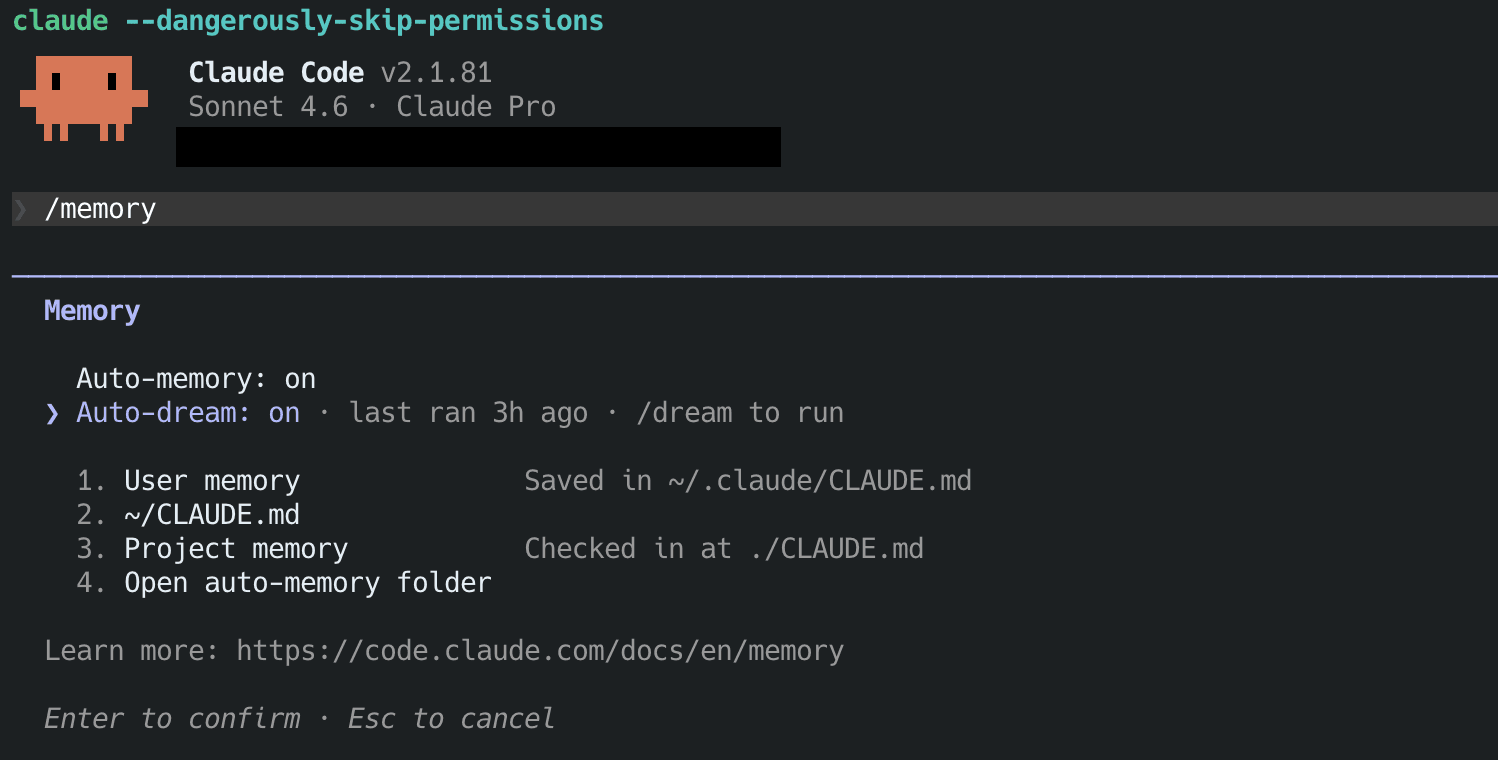Image resolution: width=1498 pixels, height=760 pixels.
Task: Toggle the Auto-memory on setting
Action: (196, 379)
